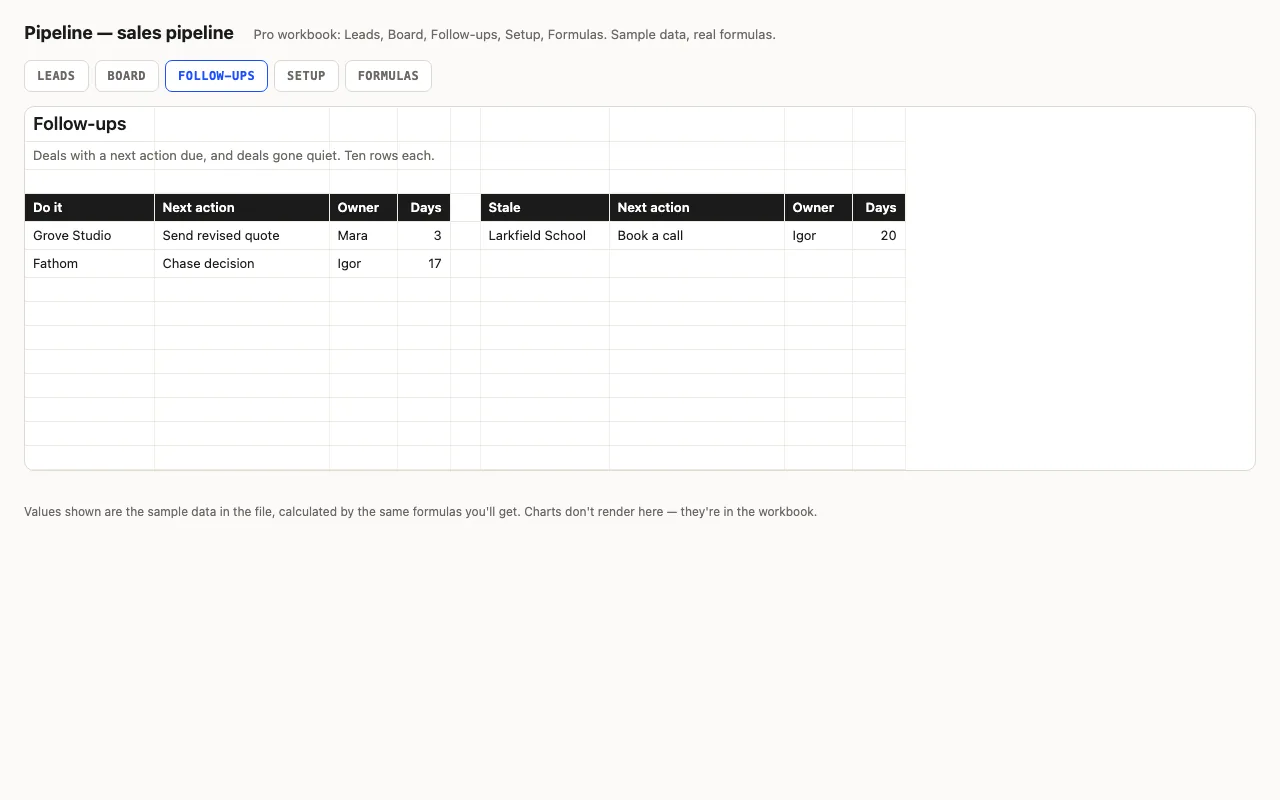Select the Days value 3 cell

[x=424, y=236]
